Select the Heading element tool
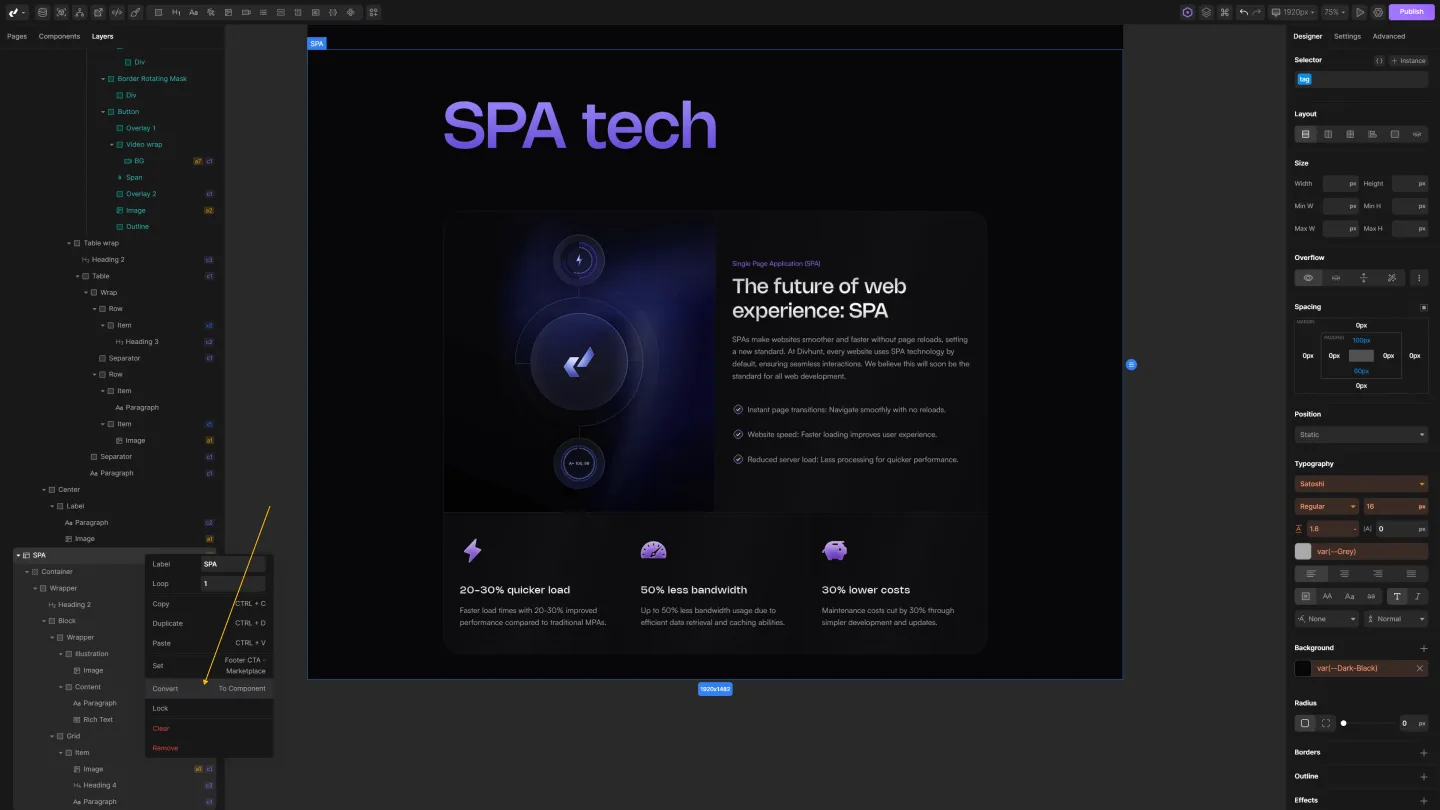This screenshot has height=810, width=1440. pos(177,12)
